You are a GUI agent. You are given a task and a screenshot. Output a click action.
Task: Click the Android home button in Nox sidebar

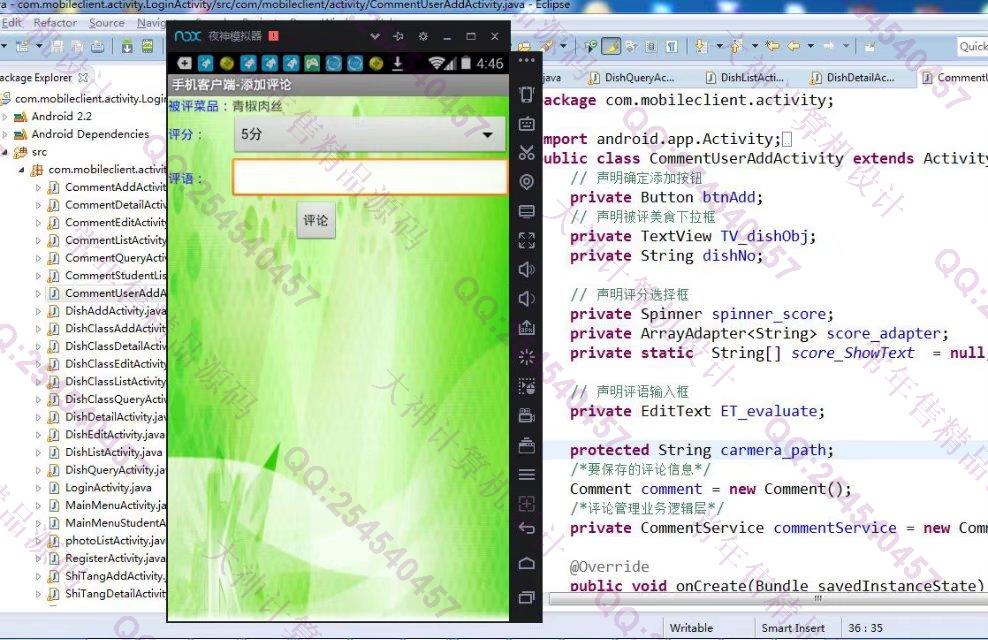527,563
